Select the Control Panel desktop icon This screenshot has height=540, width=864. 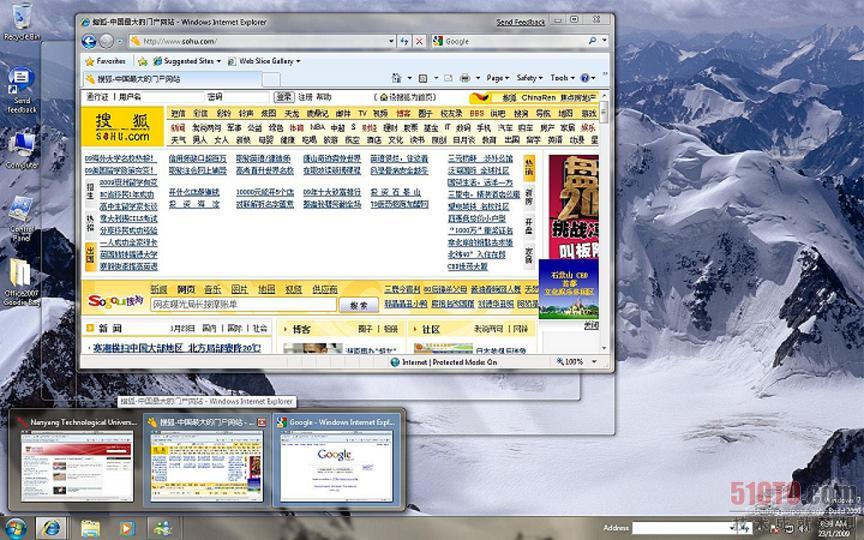pyautogui.click(x=22, y=218)
